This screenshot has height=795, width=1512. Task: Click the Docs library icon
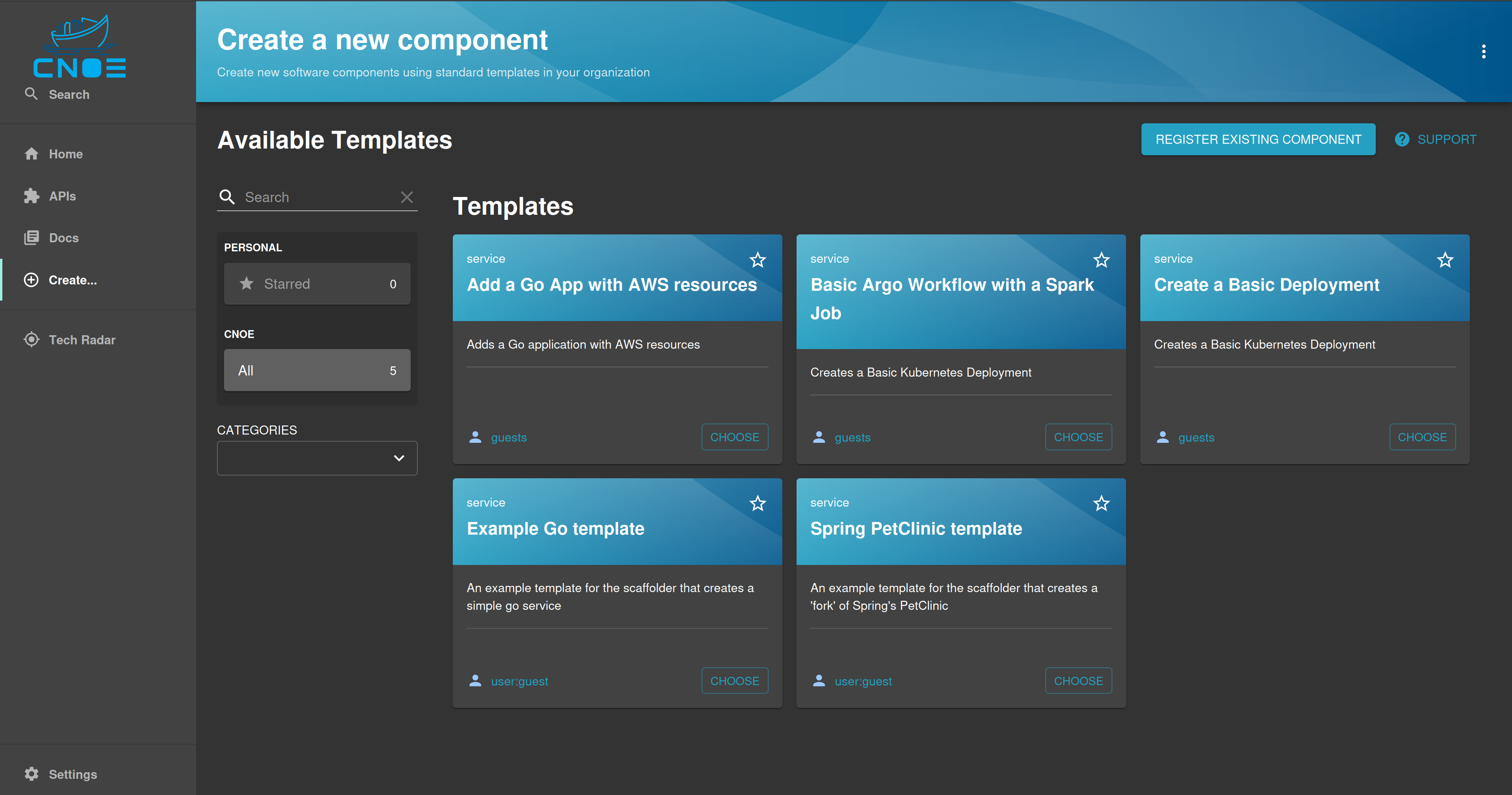coord(31,238)
